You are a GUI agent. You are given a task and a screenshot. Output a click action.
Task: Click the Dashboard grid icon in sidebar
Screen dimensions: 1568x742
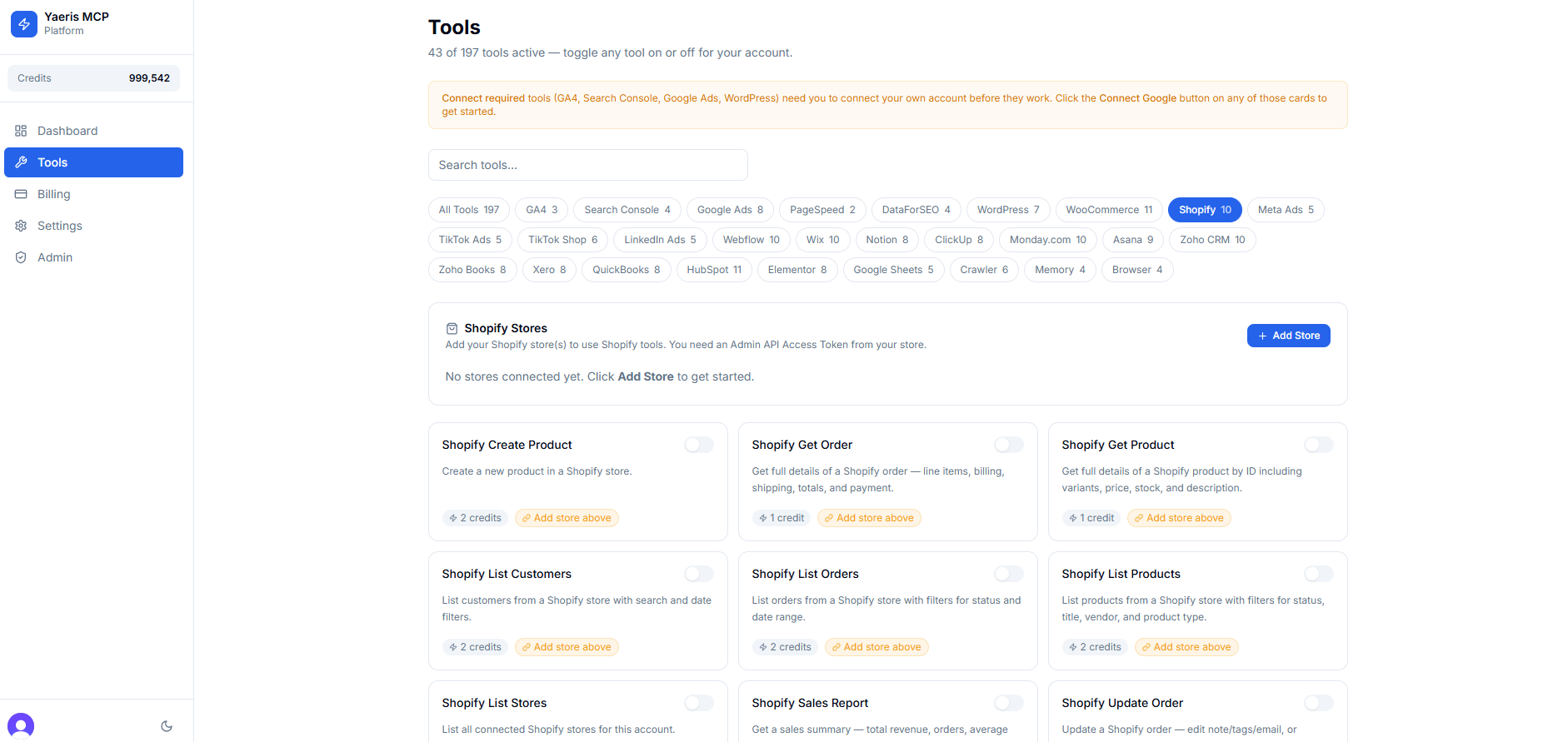pyautogui.click(x=21, y=131)
